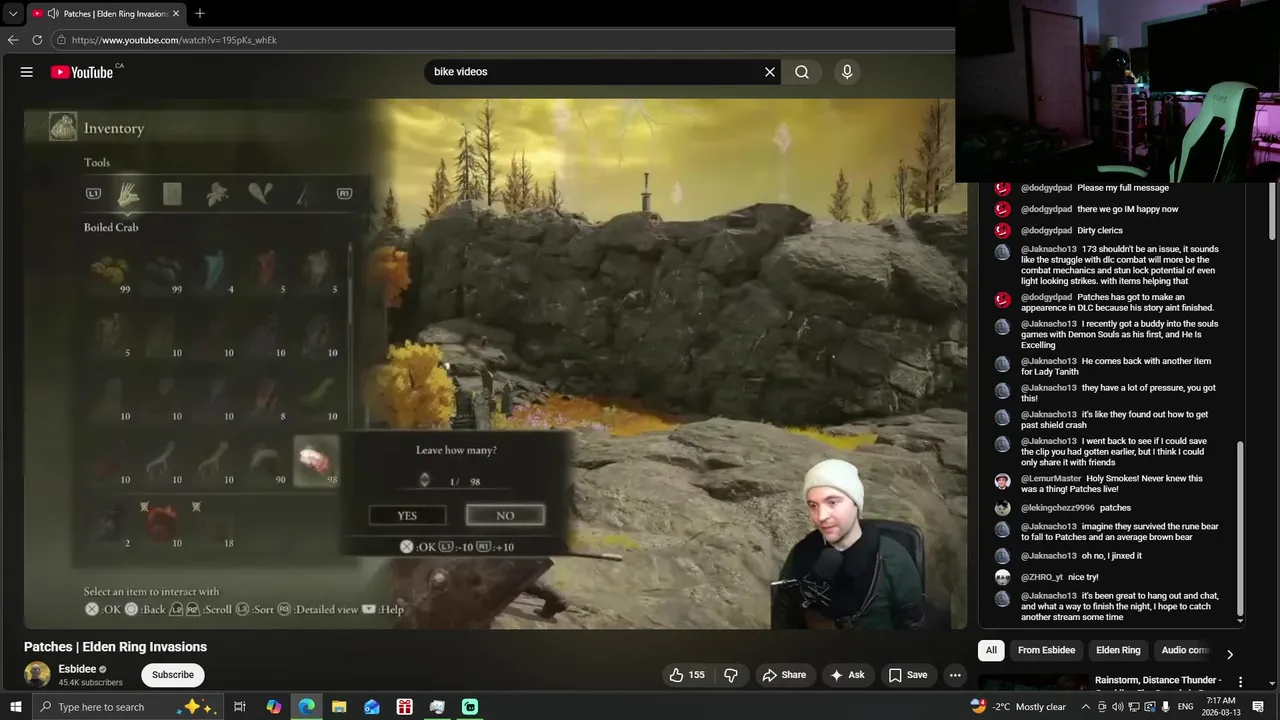This screenshot has height=720, width=1280.
Task: Save the video to a playlist
Action: click(908, 675)
